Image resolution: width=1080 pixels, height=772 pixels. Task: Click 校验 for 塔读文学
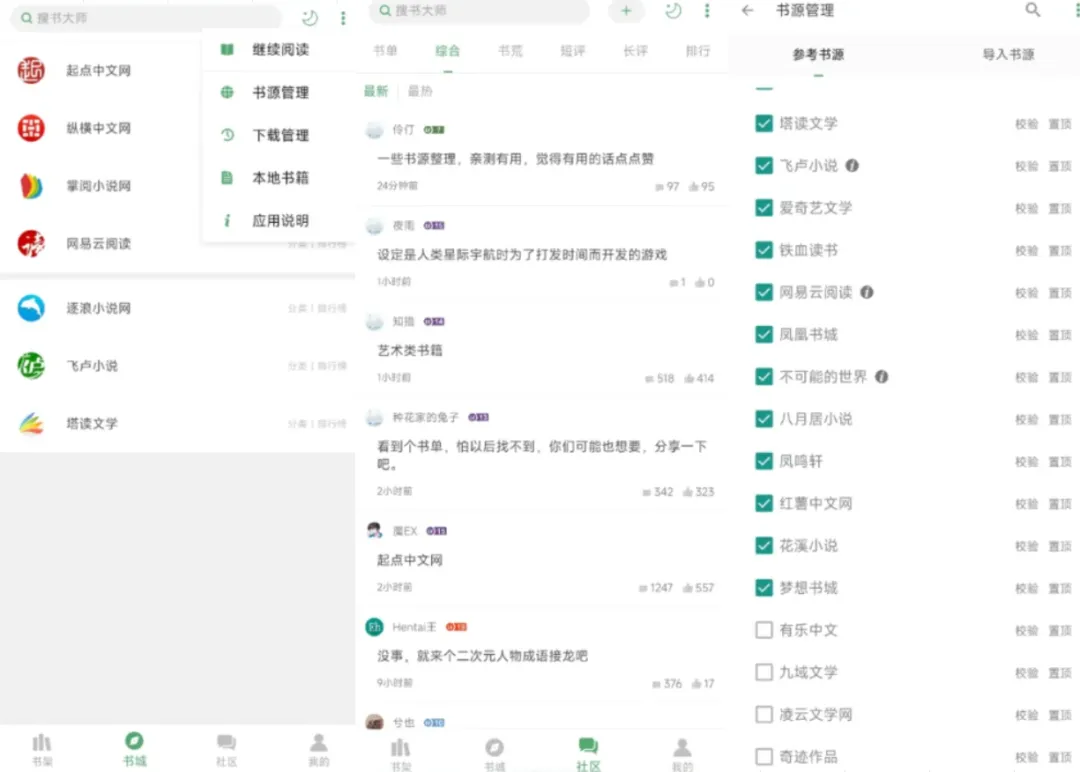(x=1026, y=124)
